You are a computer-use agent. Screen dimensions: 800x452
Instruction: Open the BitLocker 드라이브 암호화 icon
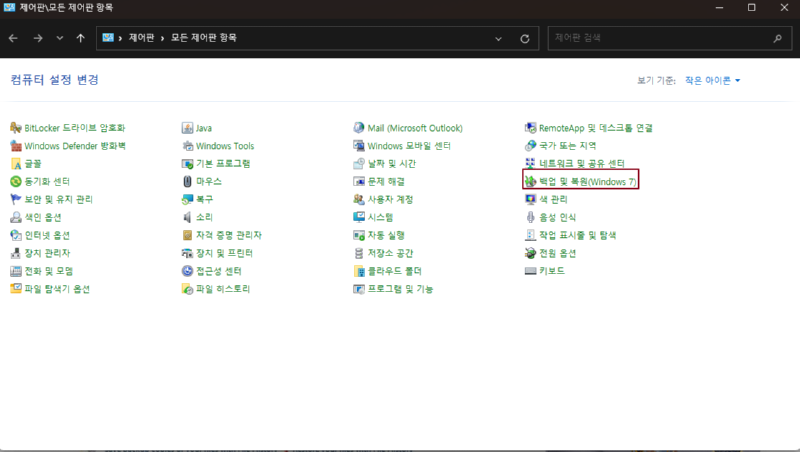coord(16,128)
